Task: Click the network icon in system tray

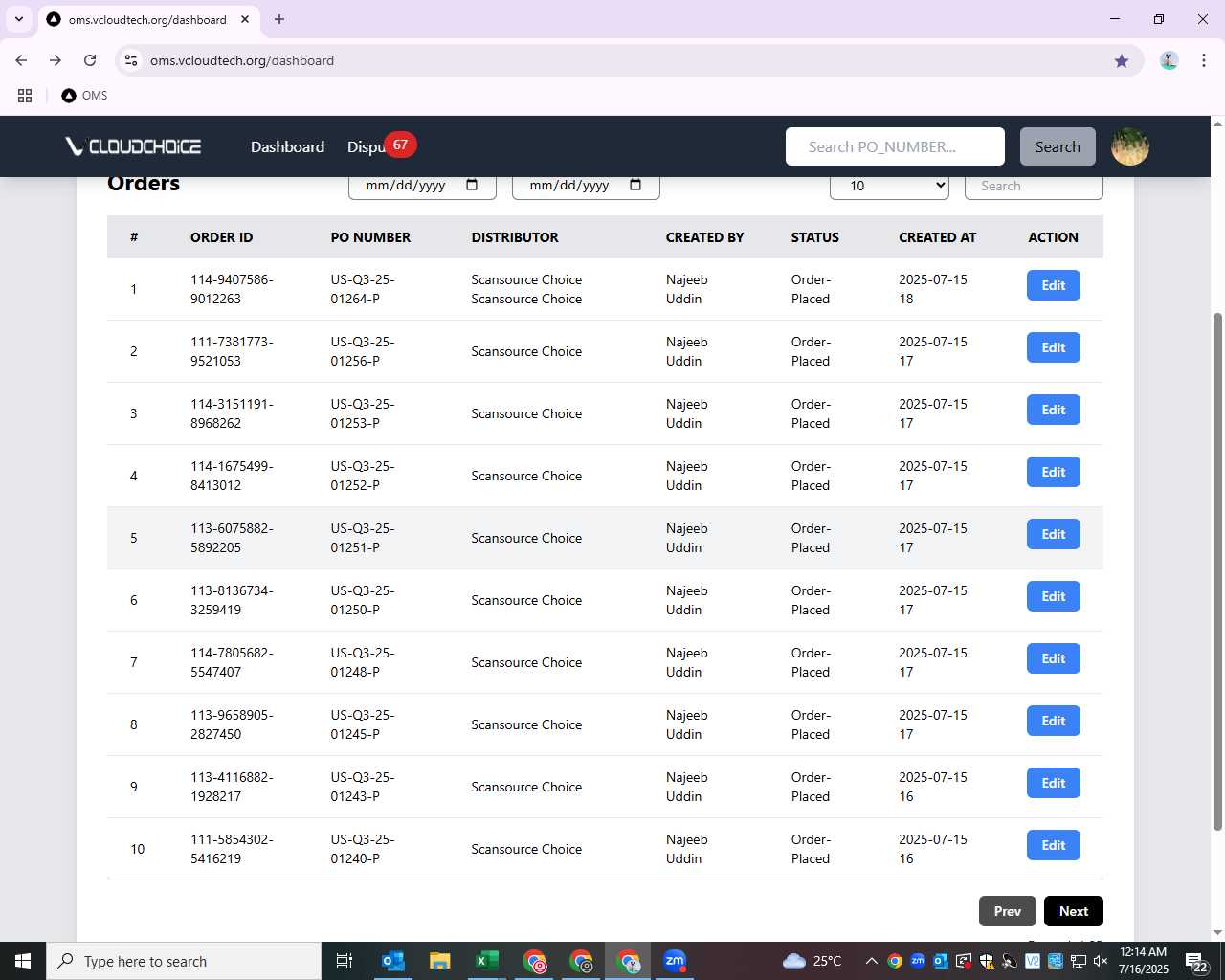Action: [1079, 961]
